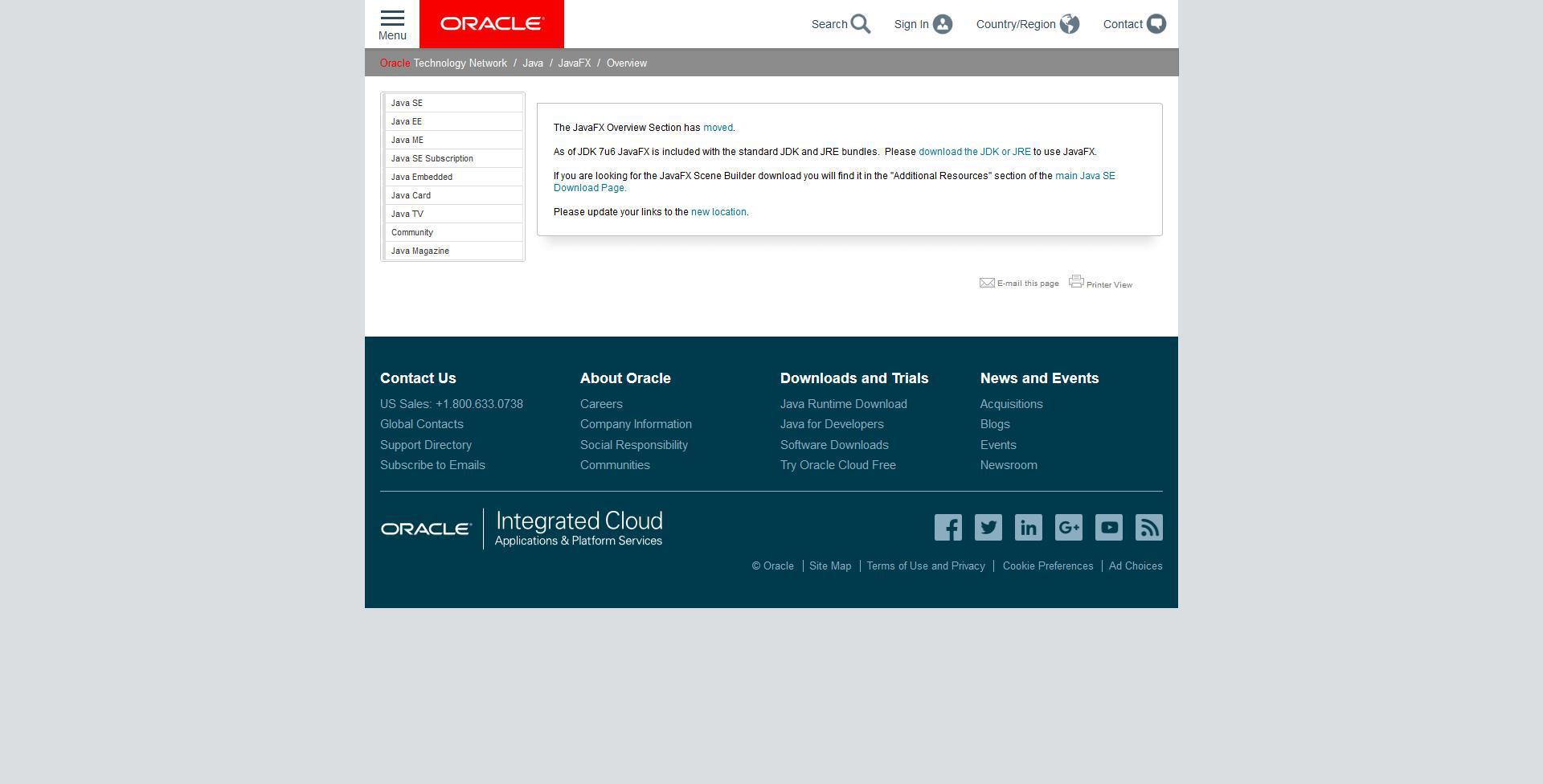Screen dimensions: 1543x784
Task: Click Try Oracle Cloud Free link
Action: point(838,465)
